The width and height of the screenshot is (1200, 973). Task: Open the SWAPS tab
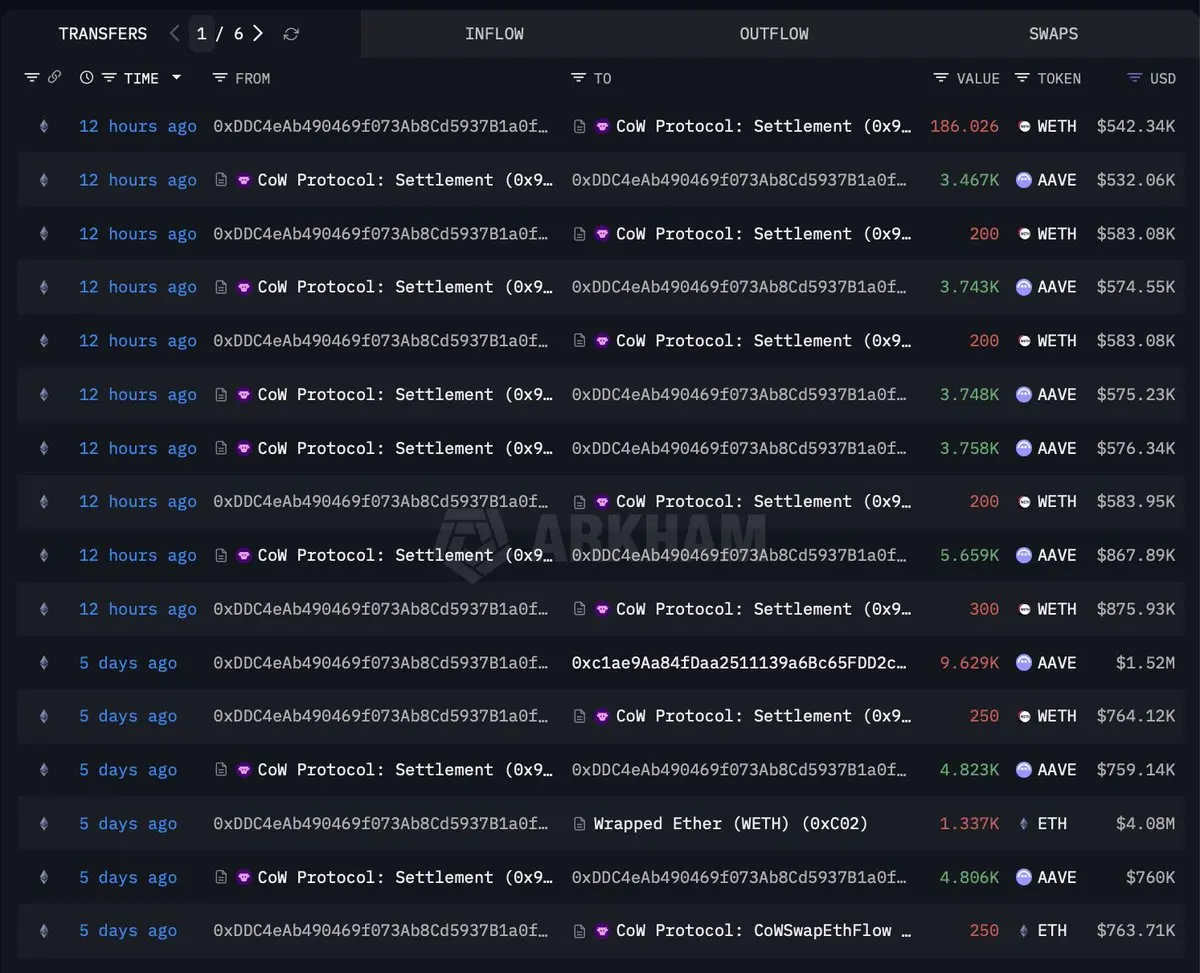(1054, 34)
